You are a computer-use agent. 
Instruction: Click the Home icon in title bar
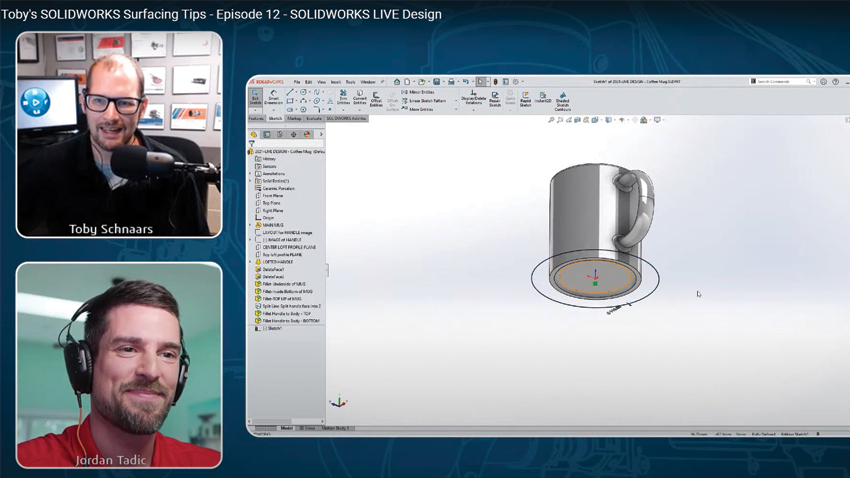(x=397, y=82)
